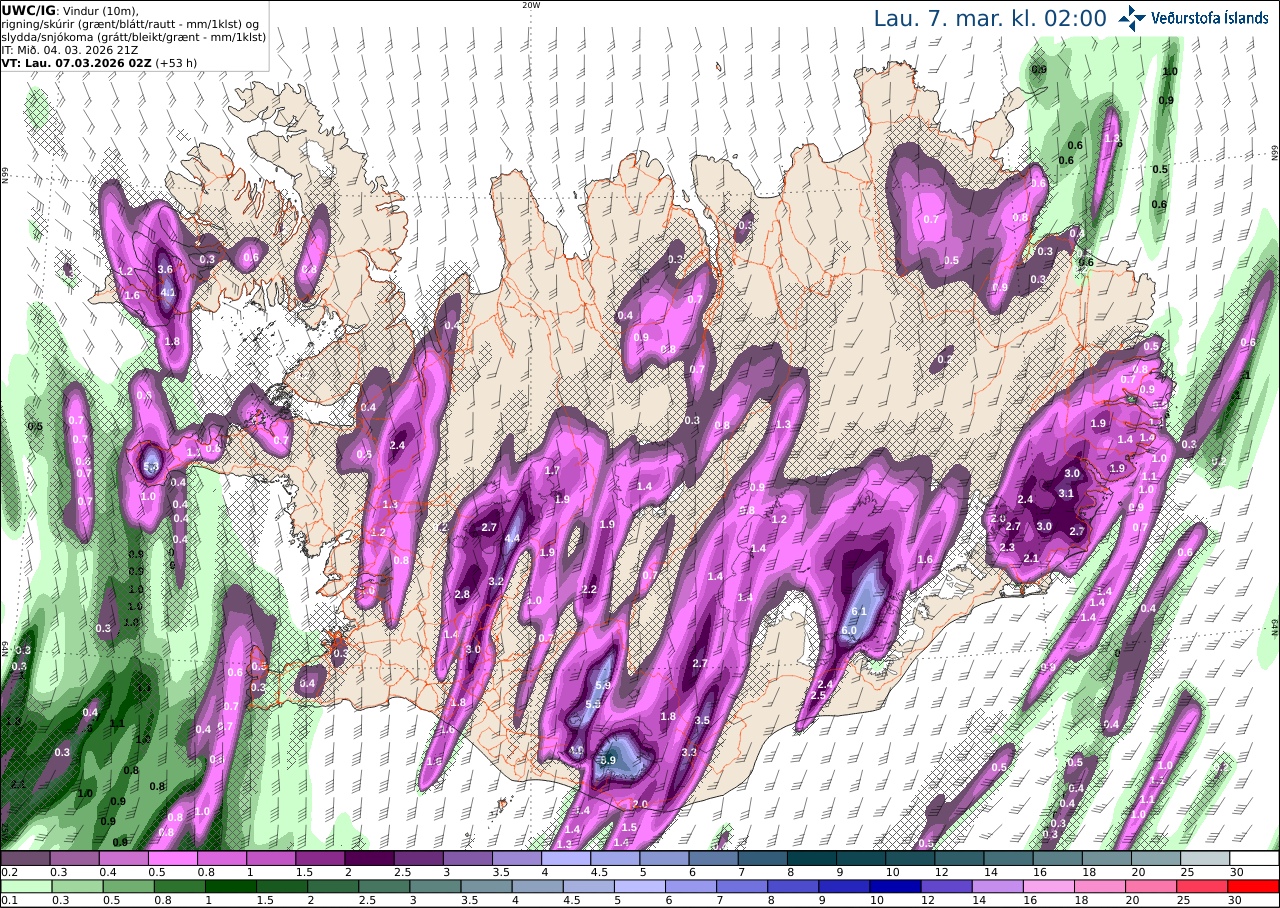Image resolution: width=1280 pixels, height=908 pixels.
Task: Pick the grayish 25 swatch in upper legend row
Action: click(x=1205, y=858)
